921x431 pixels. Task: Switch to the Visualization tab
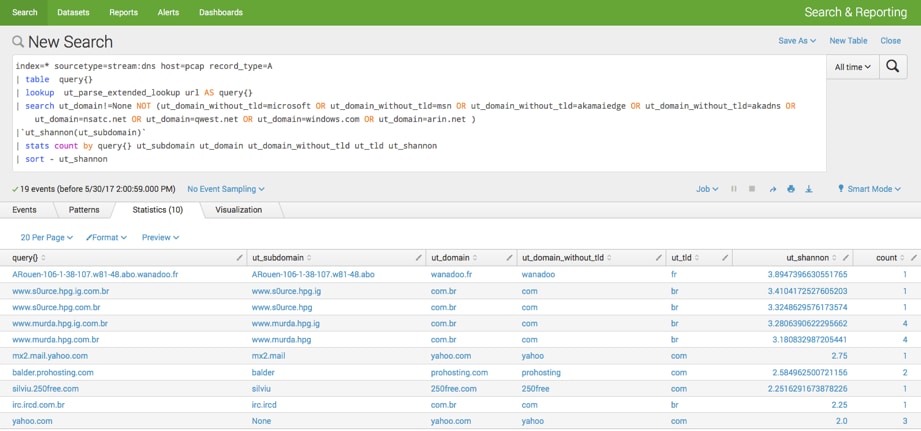pyautogui.click(x=238, y=210)
